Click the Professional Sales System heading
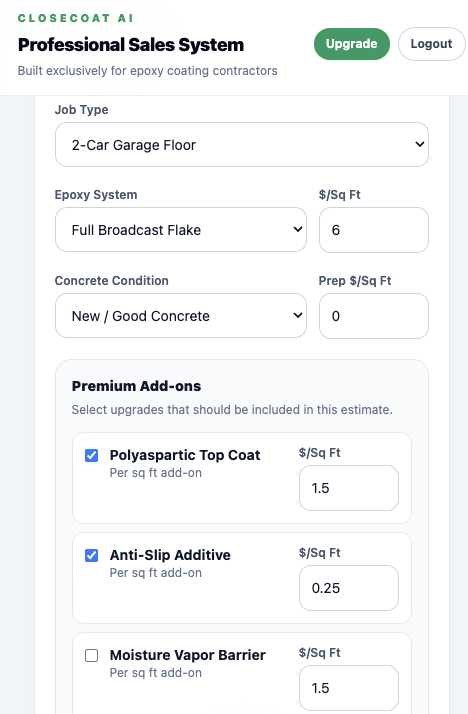 coord(131,45)
